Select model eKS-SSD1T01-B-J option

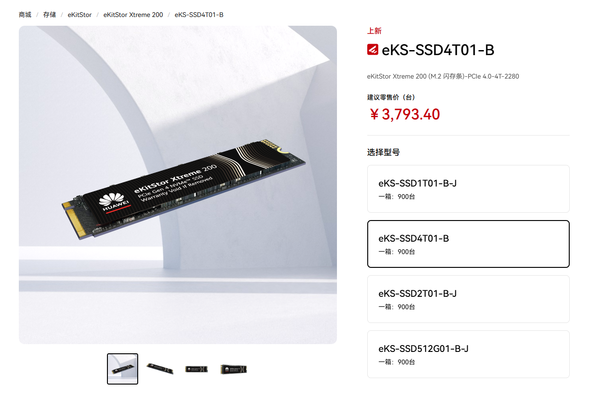pyautogui.click(x=468, y=189)
